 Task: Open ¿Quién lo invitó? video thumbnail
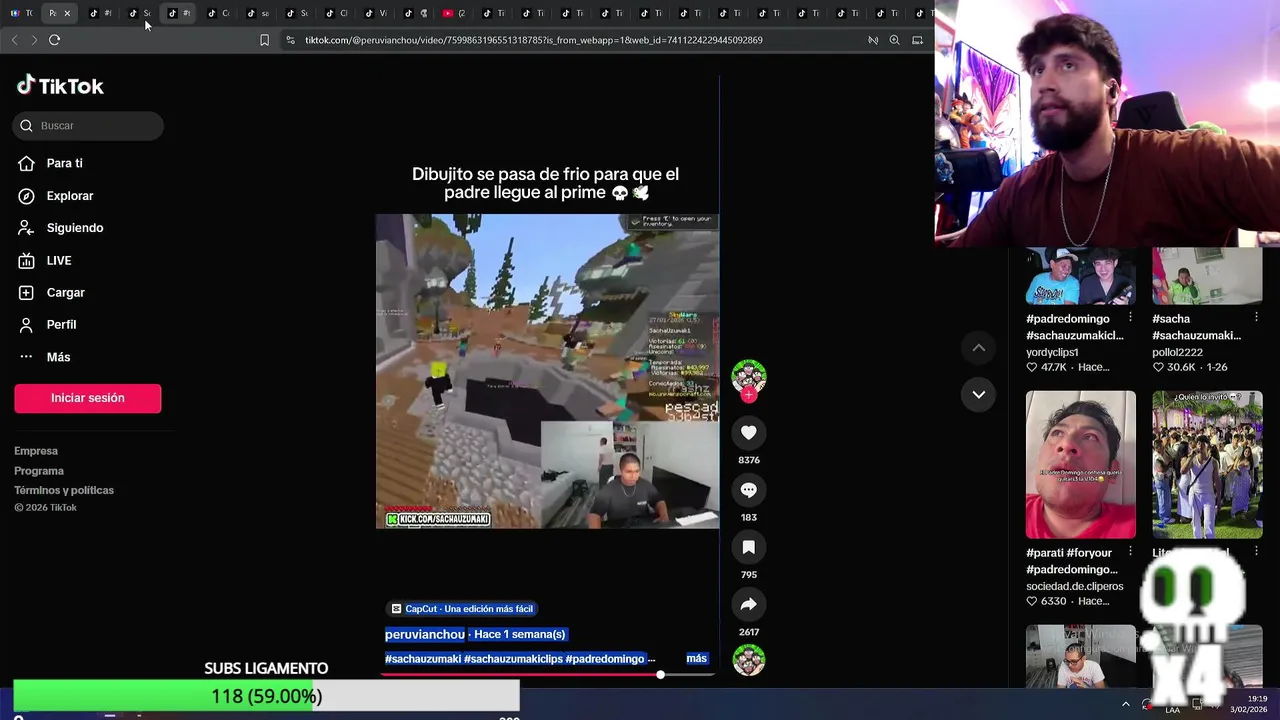pos(1207,465)
